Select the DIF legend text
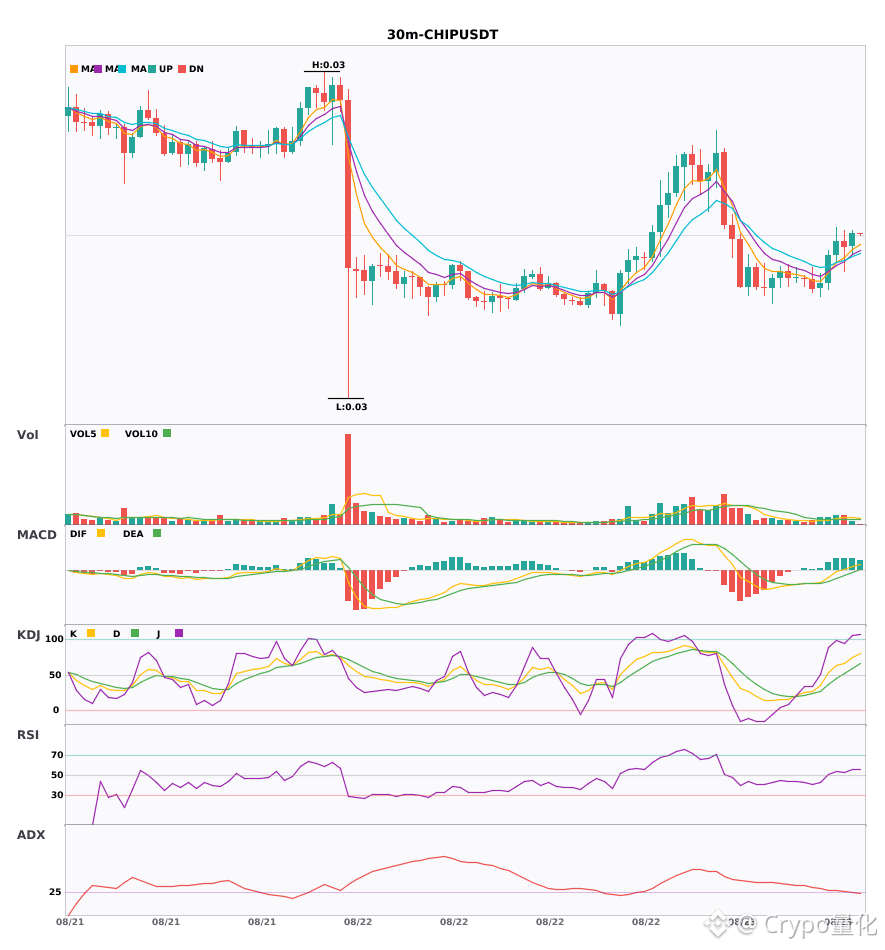This screenshot has width=885, height=950. click(78, 534)
